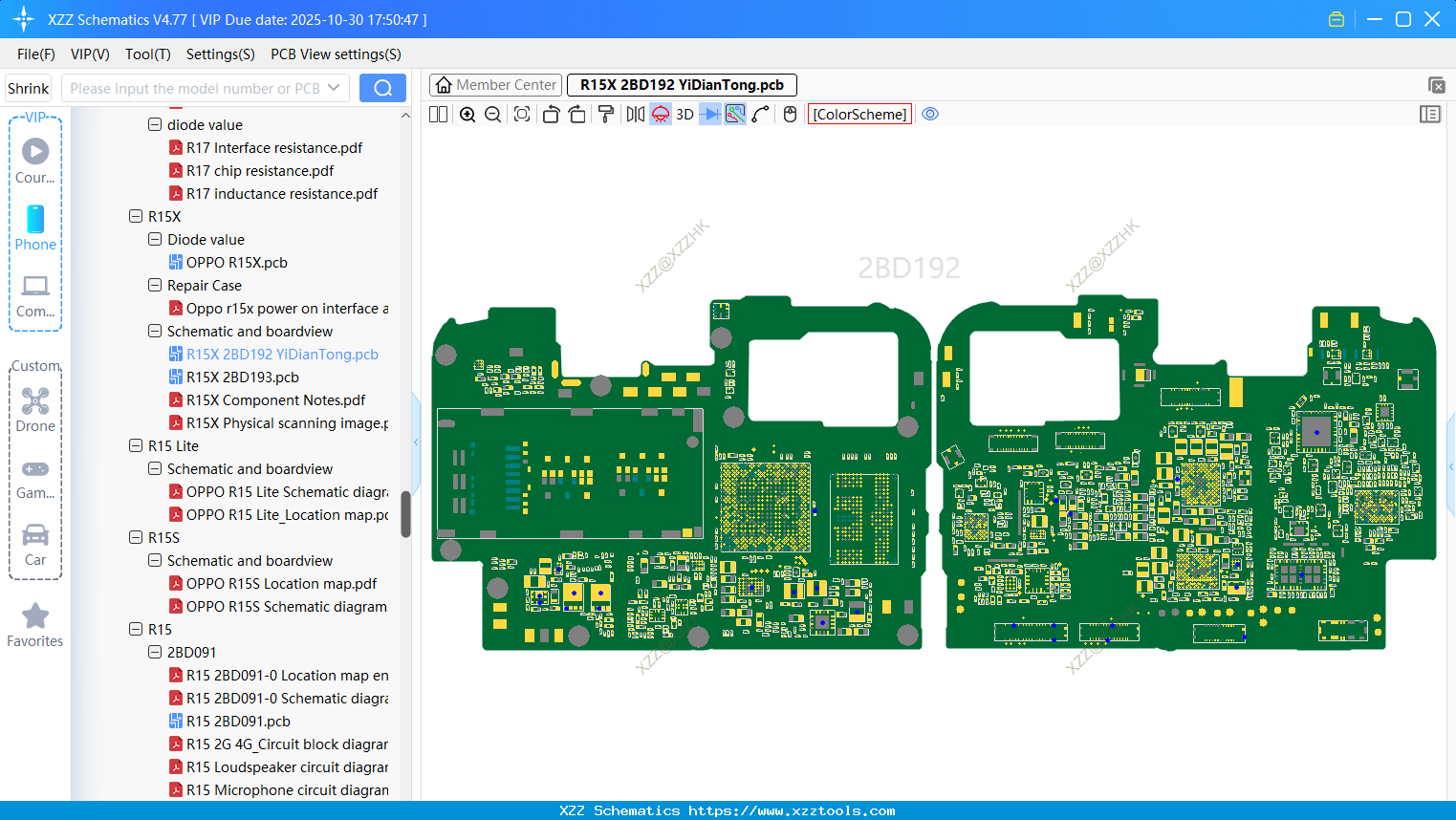Open the Settings(S) menu
The height and width of the screenshot is (820, 1456).
[220, 54]
